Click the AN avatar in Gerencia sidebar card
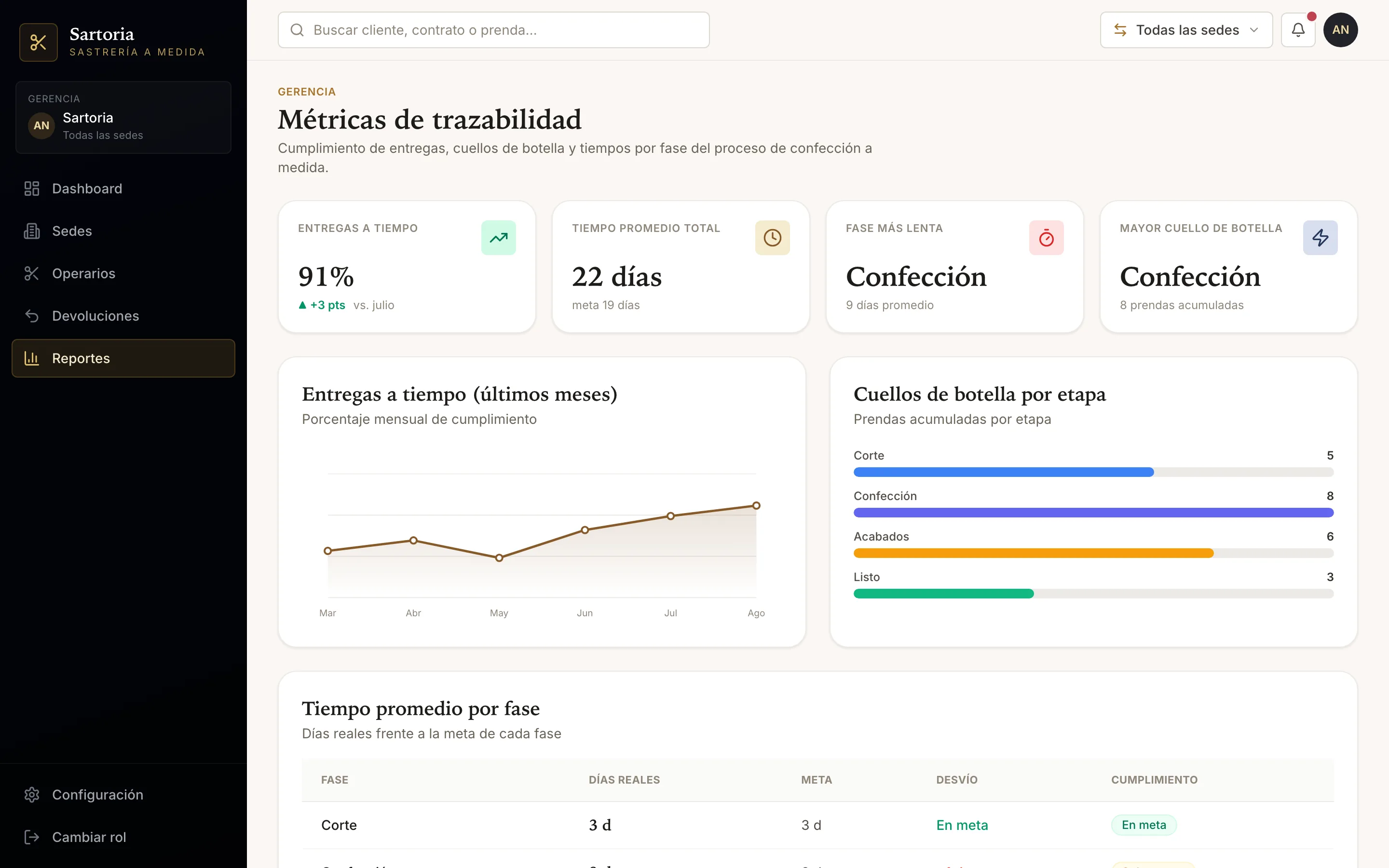 pos(41,126)
